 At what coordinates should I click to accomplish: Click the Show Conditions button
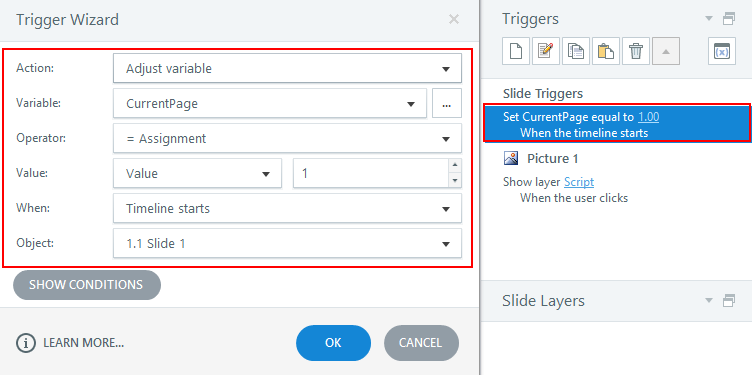tap(87, 285)
